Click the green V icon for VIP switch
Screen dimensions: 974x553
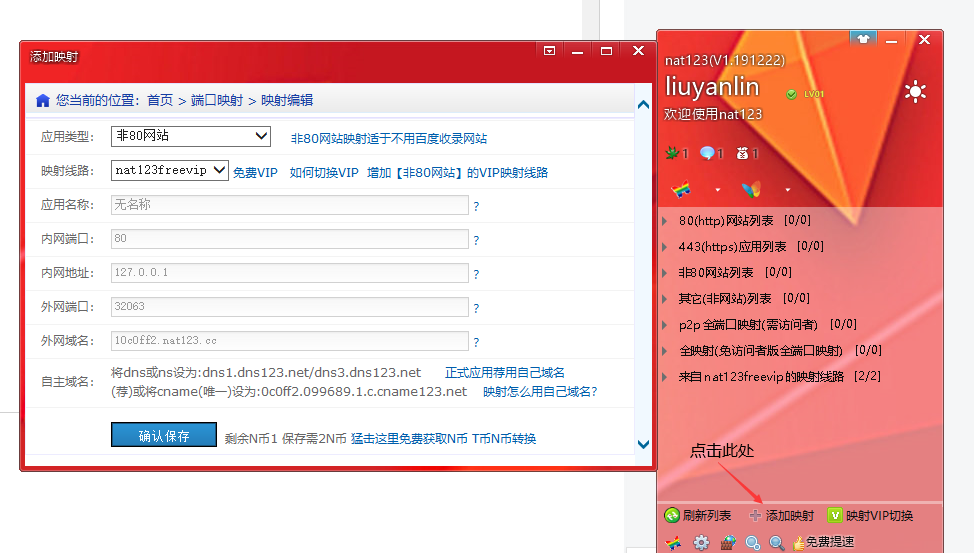coord(835,515)
